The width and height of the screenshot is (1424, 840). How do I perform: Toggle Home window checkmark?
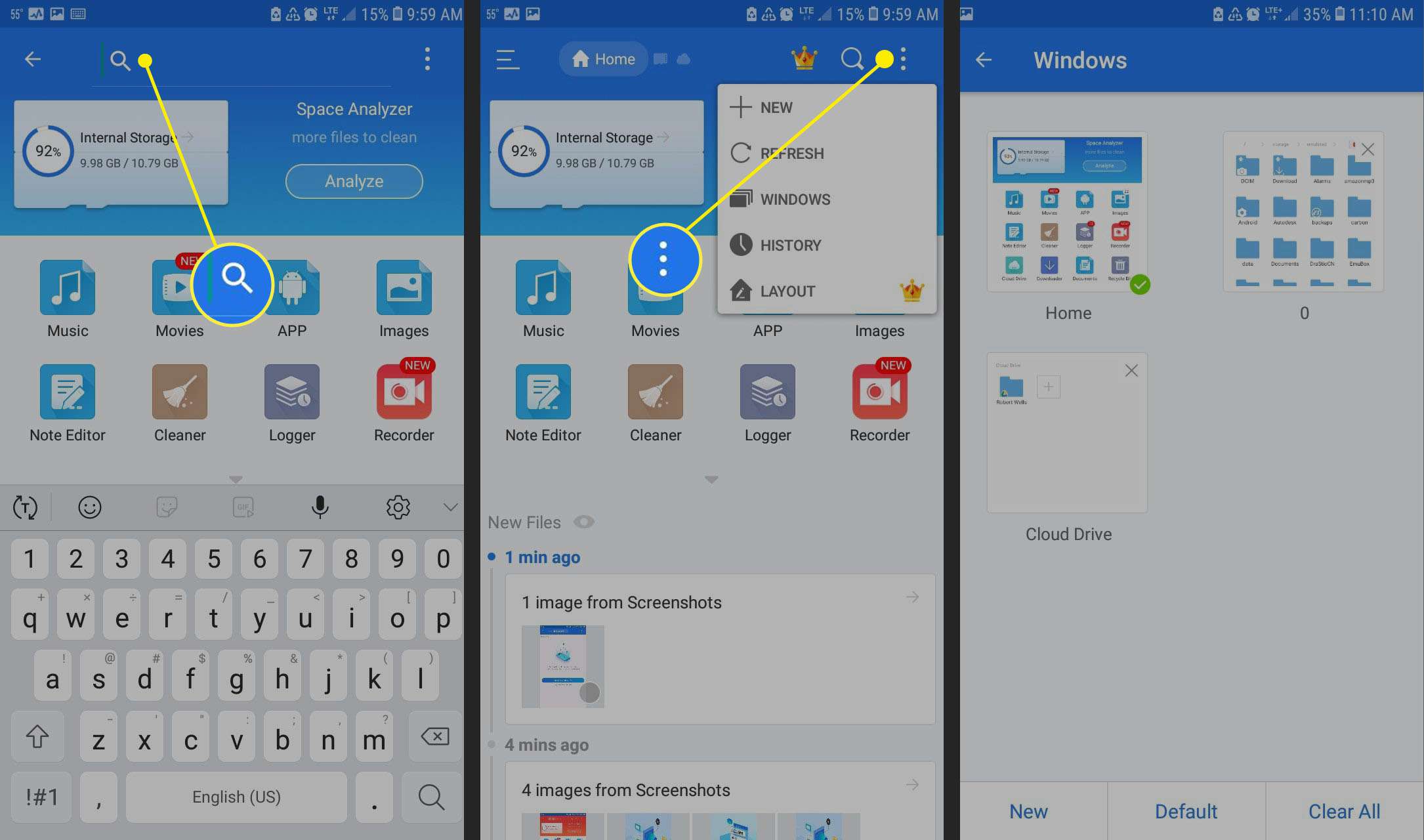(x=1137, y=284)
